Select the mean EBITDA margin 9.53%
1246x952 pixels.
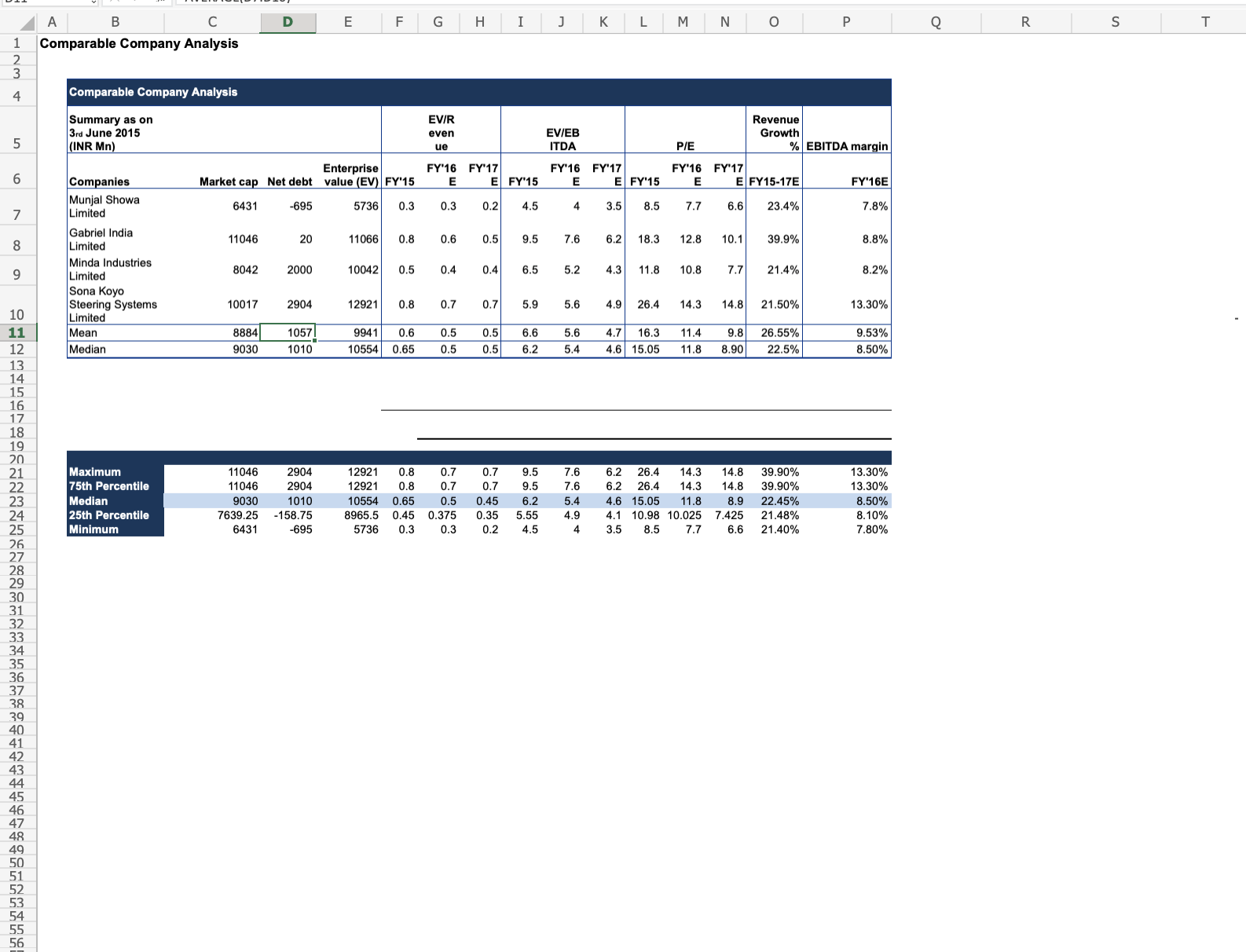click(872, 333)
